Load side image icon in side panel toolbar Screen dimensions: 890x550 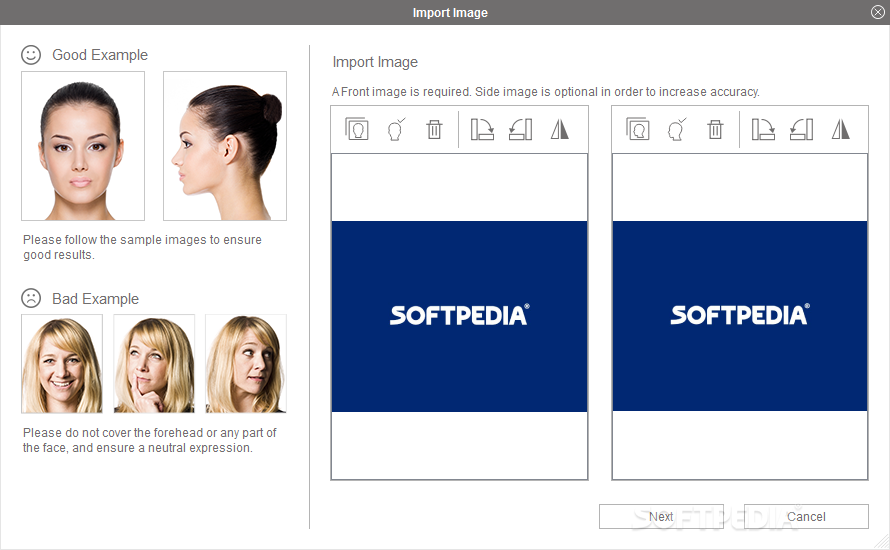coord(637,129)
